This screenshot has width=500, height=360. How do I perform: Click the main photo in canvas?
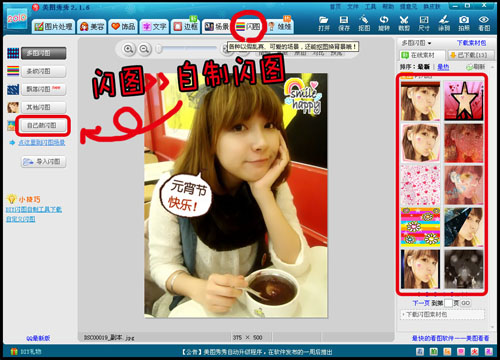pyautogui.click(x=236, y=195)
